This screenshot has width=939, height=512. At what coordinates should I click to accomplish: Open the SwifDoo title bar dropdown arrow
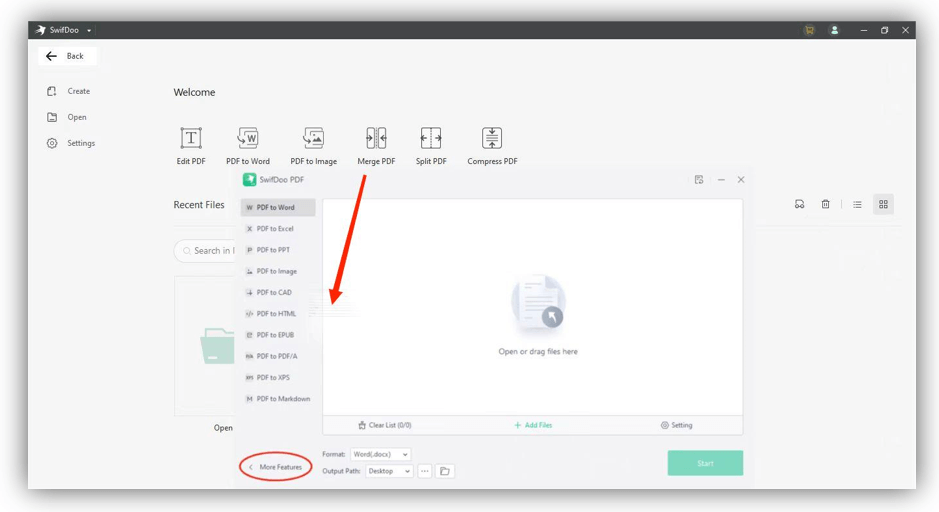(x=89, y=31)
